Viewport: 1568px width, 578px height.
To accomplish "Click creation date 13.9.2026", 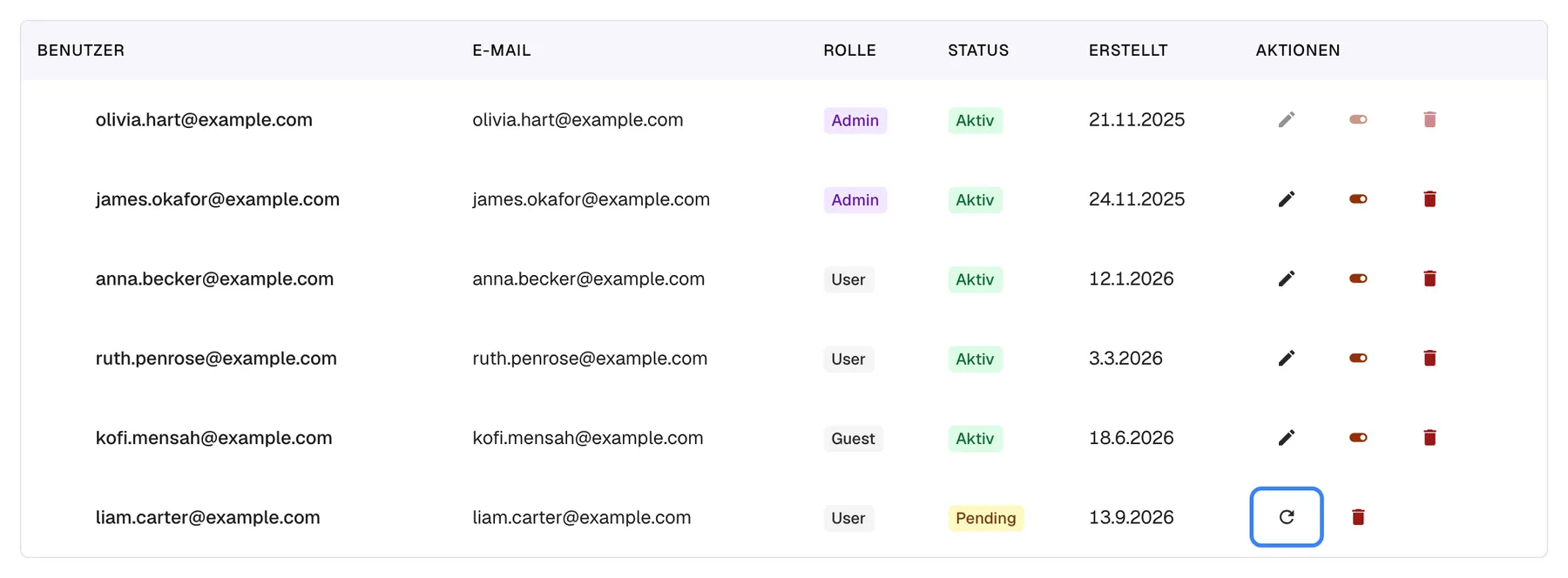I will [x=1132, y=517].
